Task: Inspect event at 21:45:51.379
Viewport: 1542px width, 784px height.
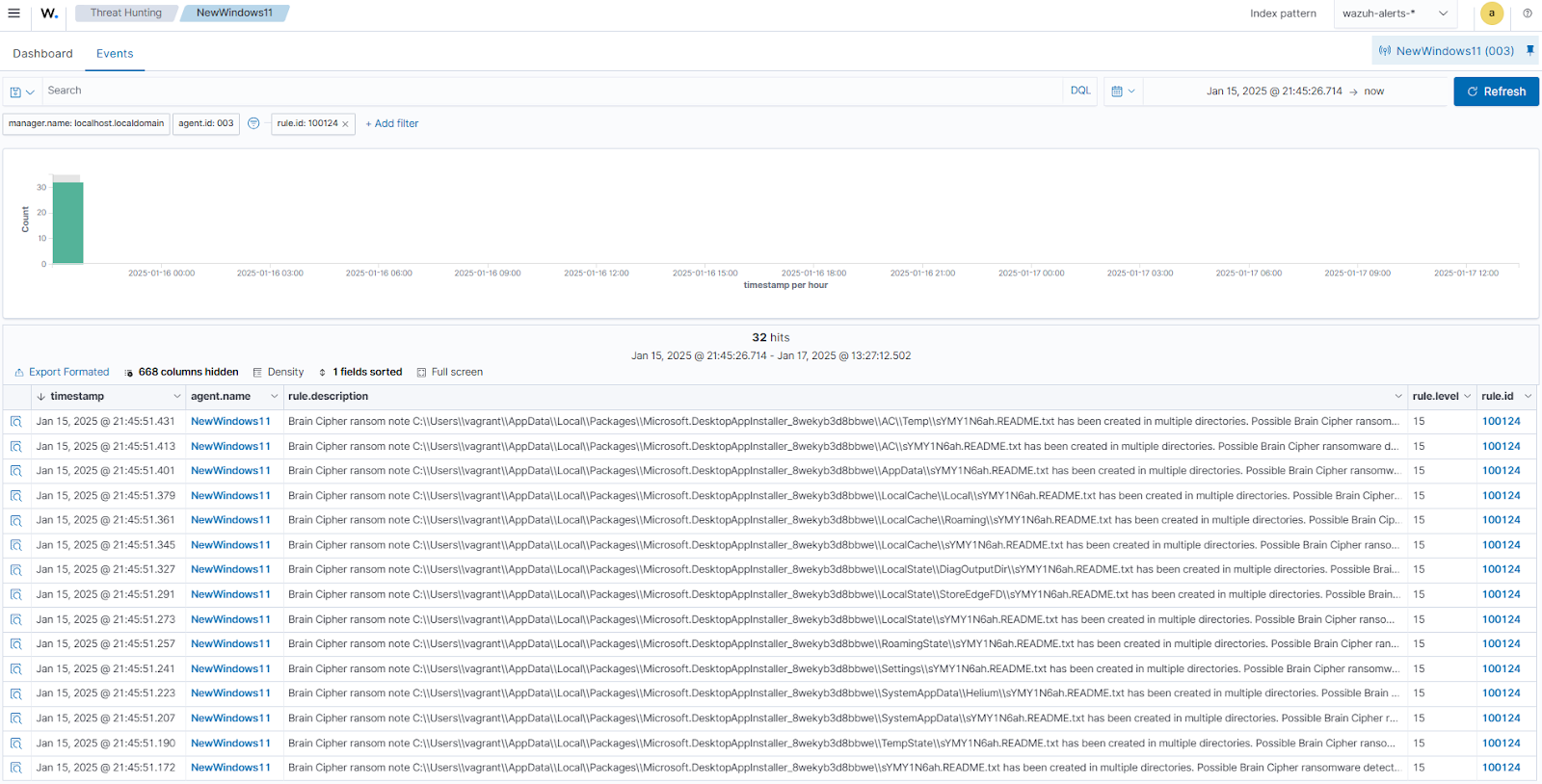Action: point(16,496)
